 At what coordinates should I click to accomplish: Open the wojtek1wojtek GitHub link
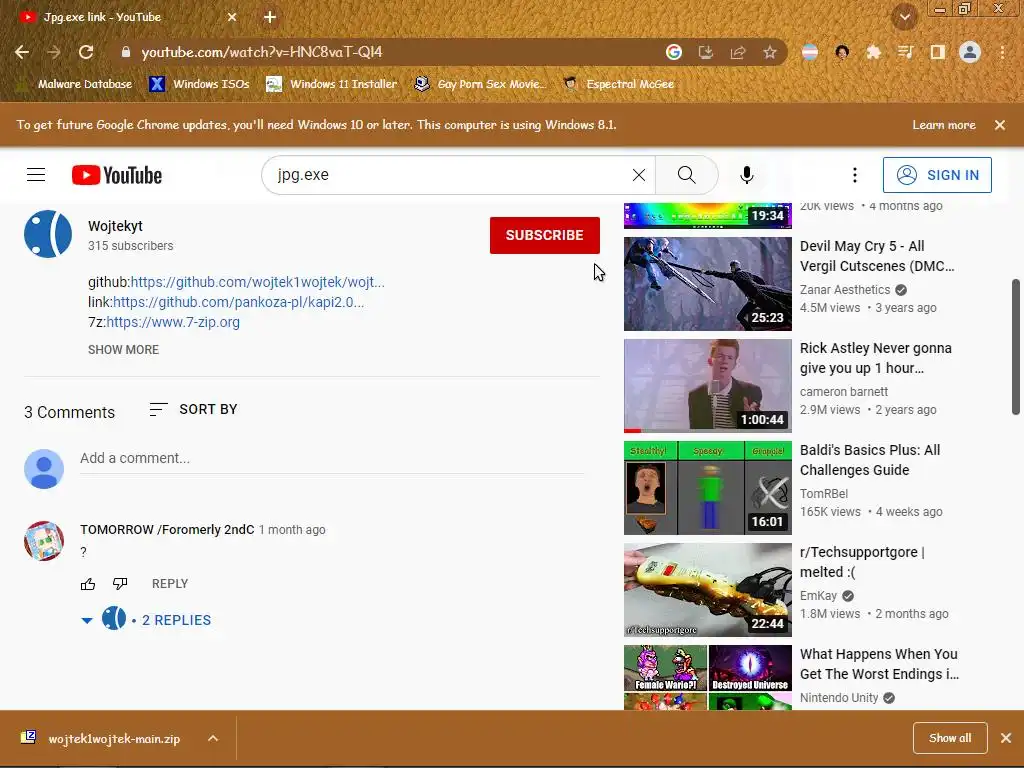coord(257,282)
